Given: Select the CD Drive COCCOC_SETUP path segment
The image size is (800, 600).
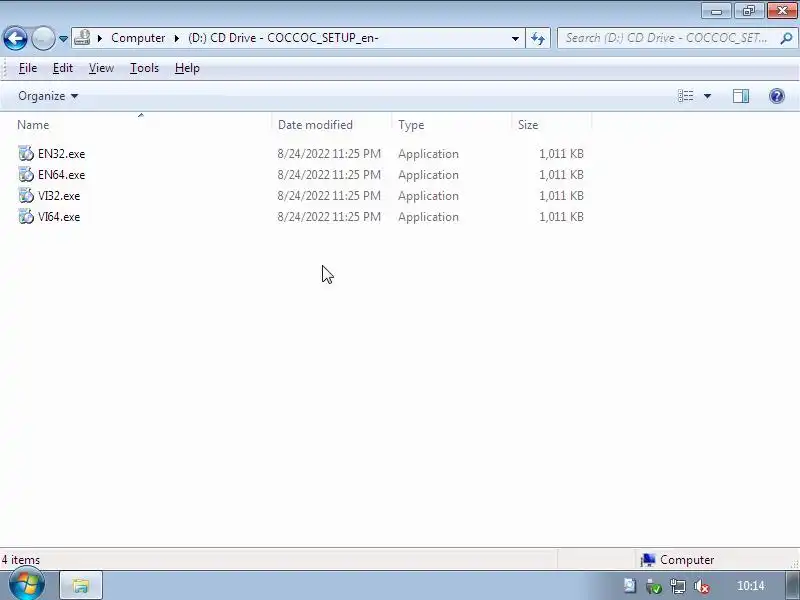Looking at the screenshot, I should tap(283, 38).
